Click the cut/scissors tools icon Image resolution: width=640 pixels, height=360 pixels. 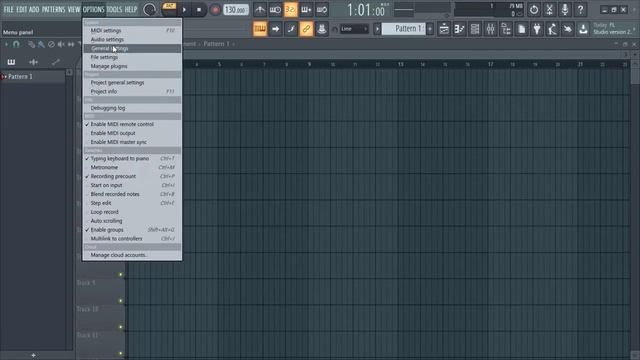point(549,9)
